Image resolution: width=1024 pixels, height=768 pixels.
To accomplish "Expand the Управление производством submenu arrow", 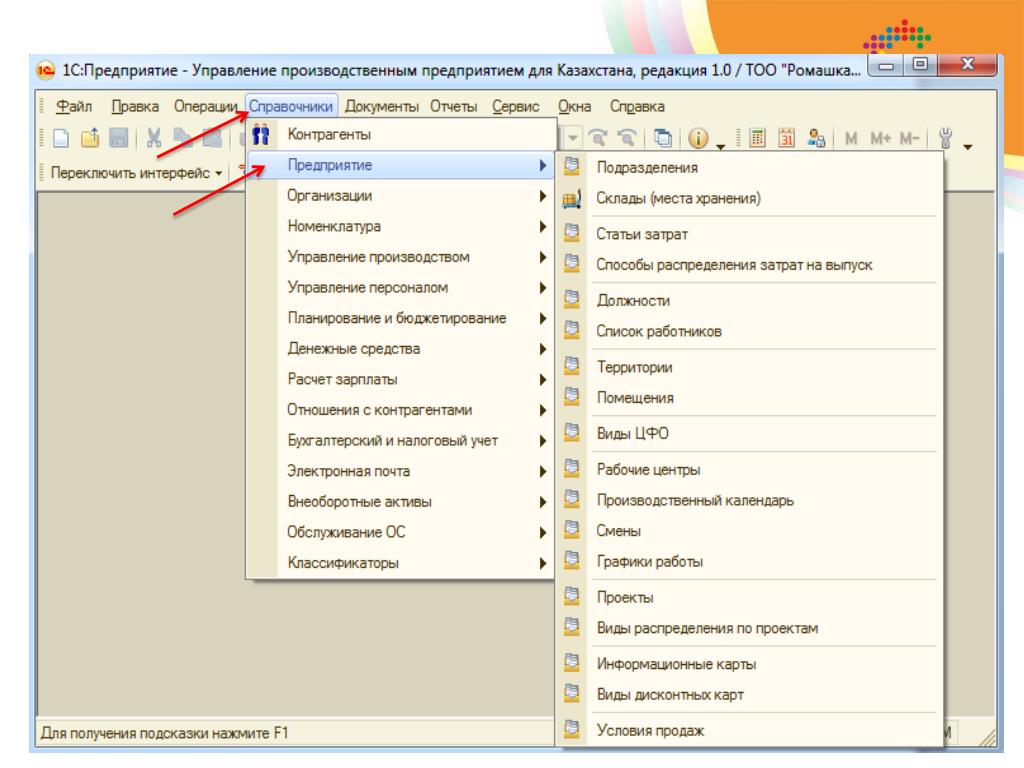I will 543,257.
